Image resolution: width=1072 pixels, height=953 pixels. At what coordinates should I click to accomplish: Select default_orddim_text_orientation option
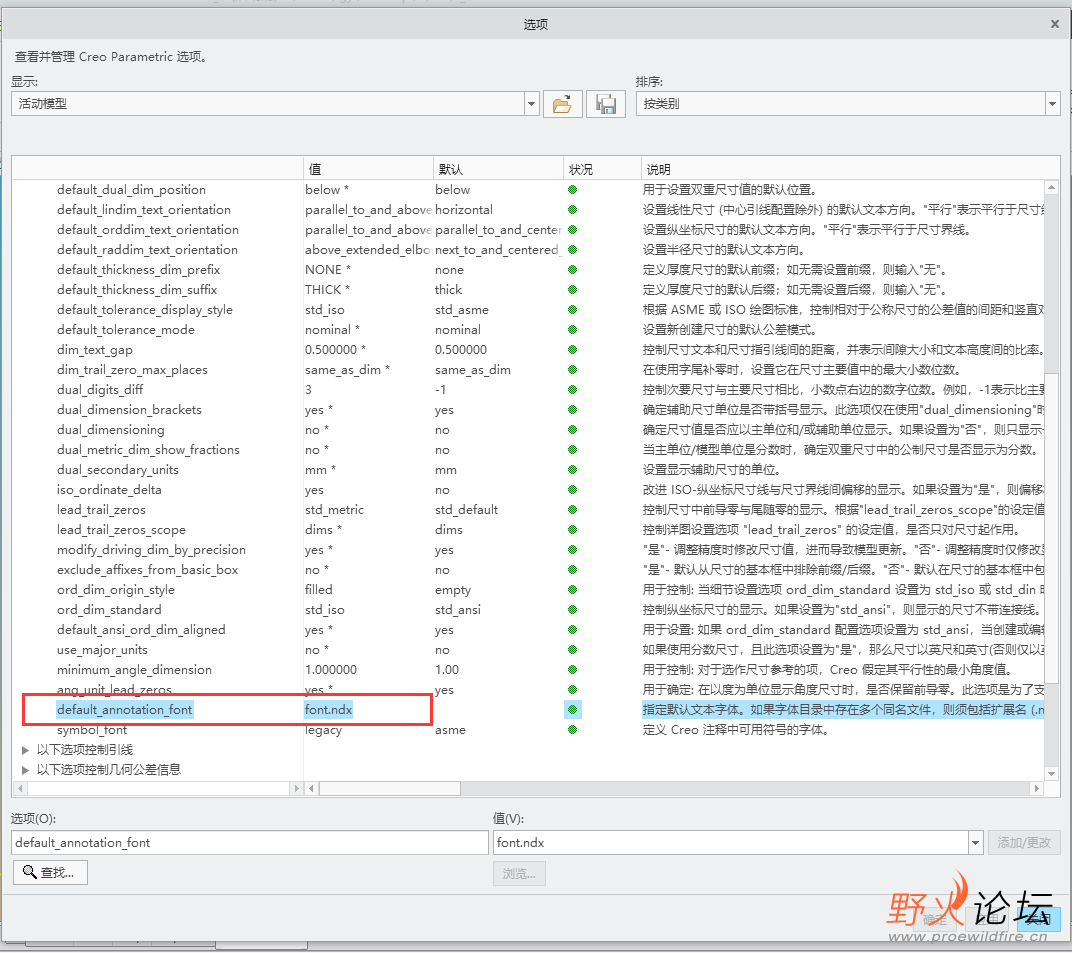(148, 230)
